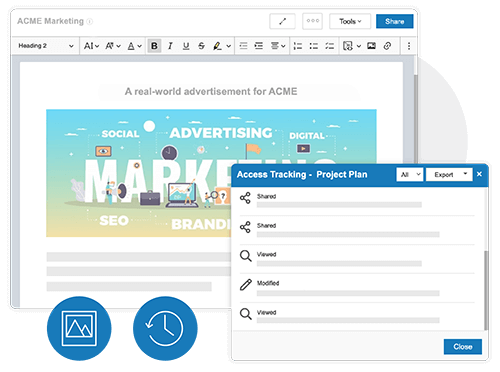The image size is (500, 372).
Task: Open the font color dropdown
Action: pos(134,46)
